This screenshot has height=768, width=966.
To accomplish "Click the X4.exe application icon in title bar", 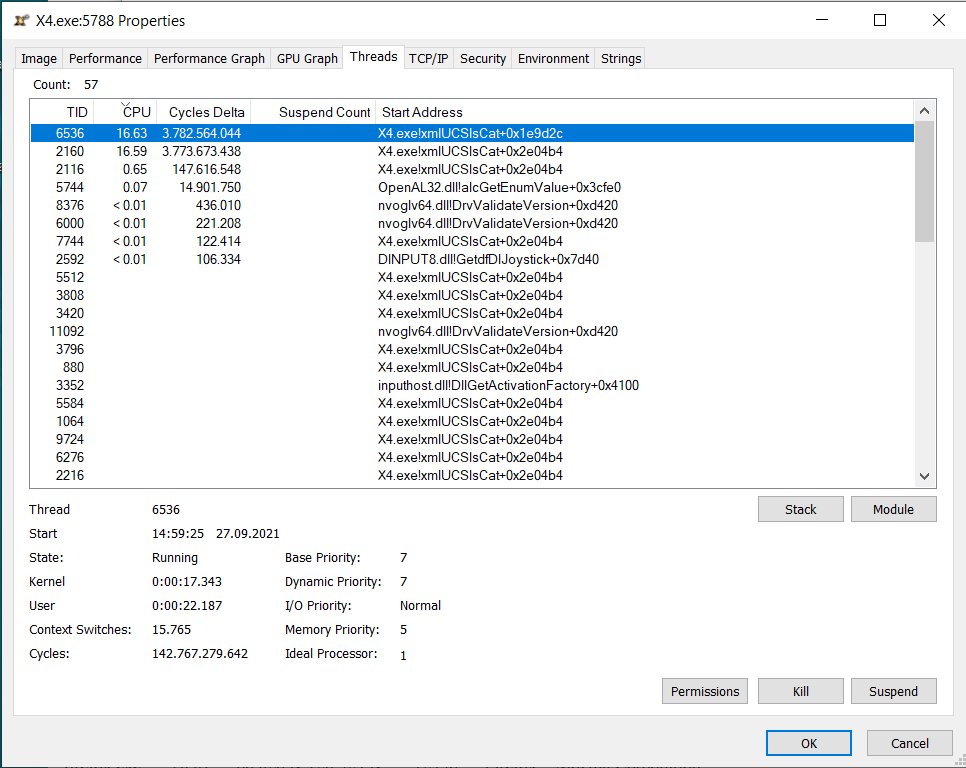I will click(x=22, y=20).
